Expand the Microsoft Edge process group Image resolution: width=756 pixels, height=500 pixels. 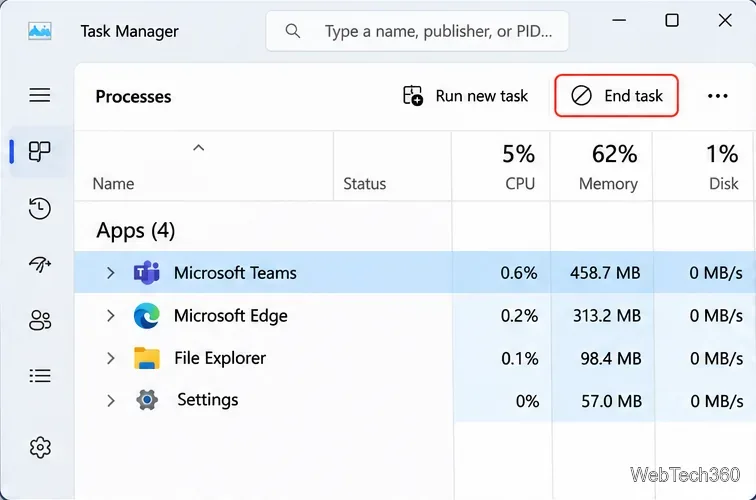click(110, 316)
